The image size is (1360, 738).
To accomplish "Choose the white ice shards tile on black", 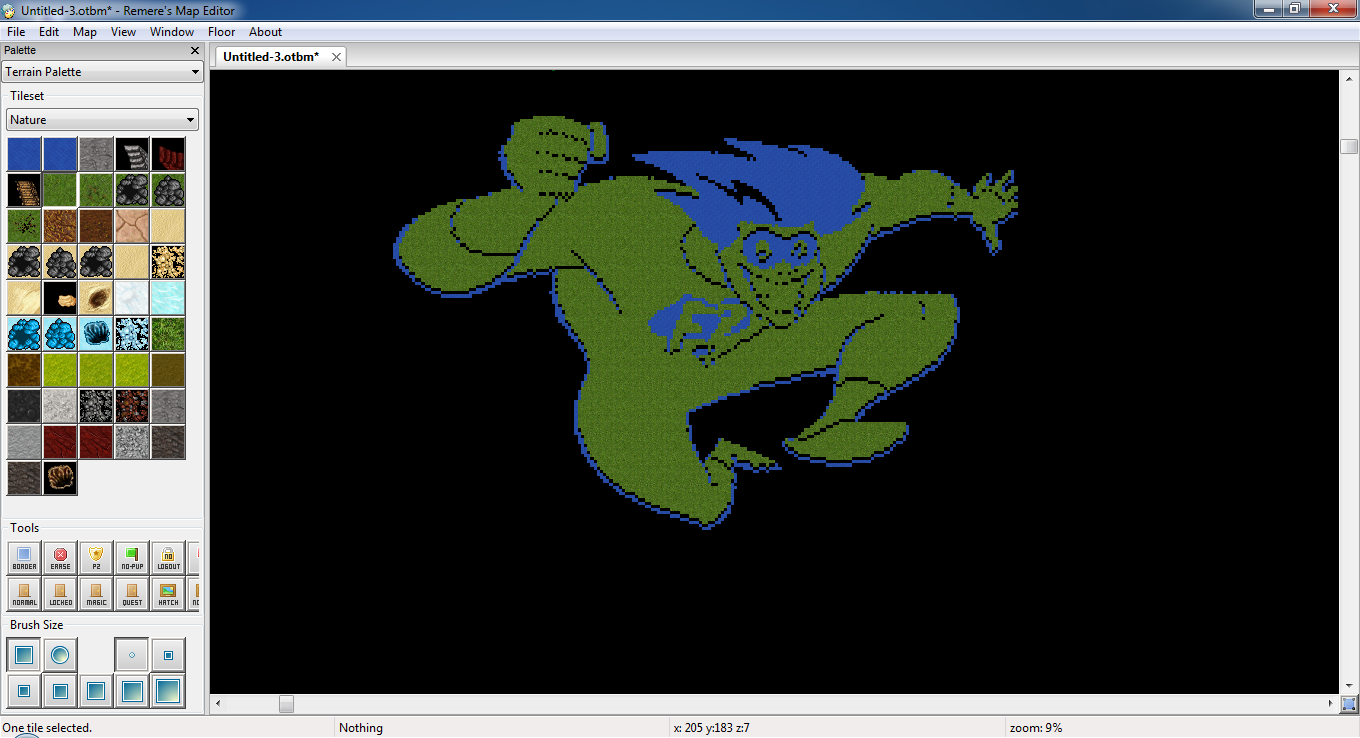I will click(132, 334).
